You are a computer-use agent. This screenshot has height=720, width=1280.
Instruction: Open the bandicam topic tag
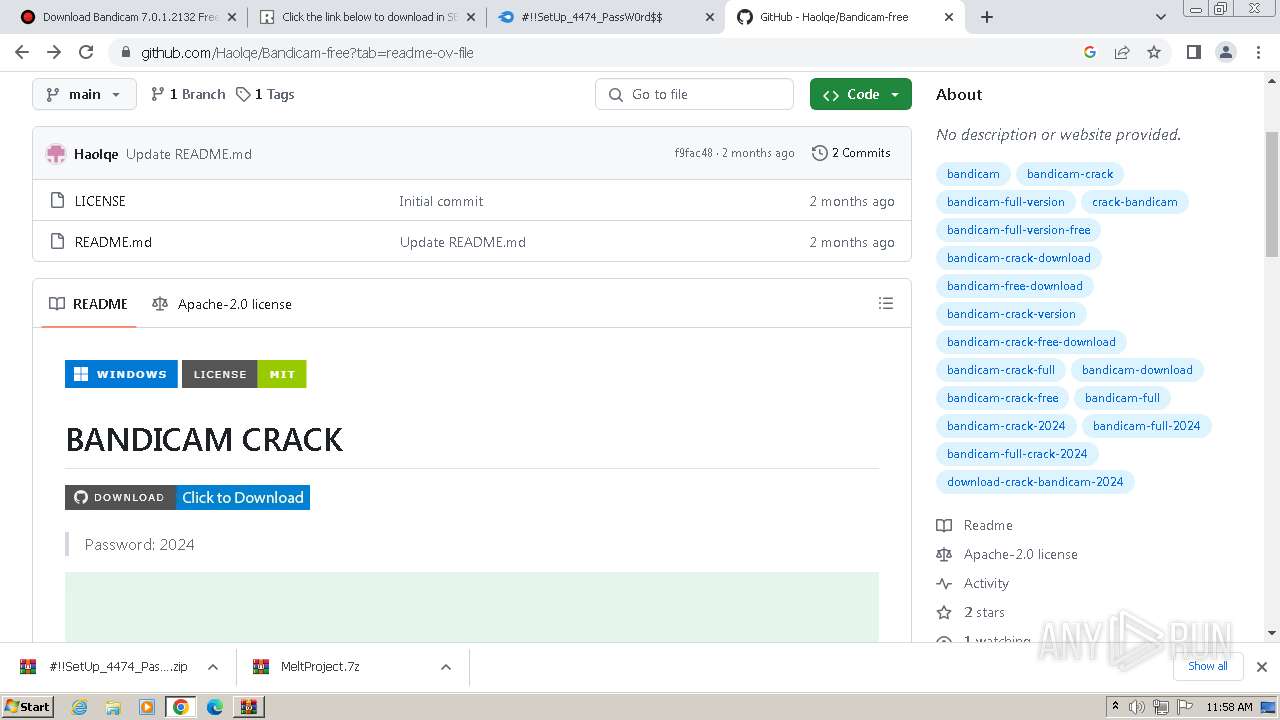click(x=973, y=174)
